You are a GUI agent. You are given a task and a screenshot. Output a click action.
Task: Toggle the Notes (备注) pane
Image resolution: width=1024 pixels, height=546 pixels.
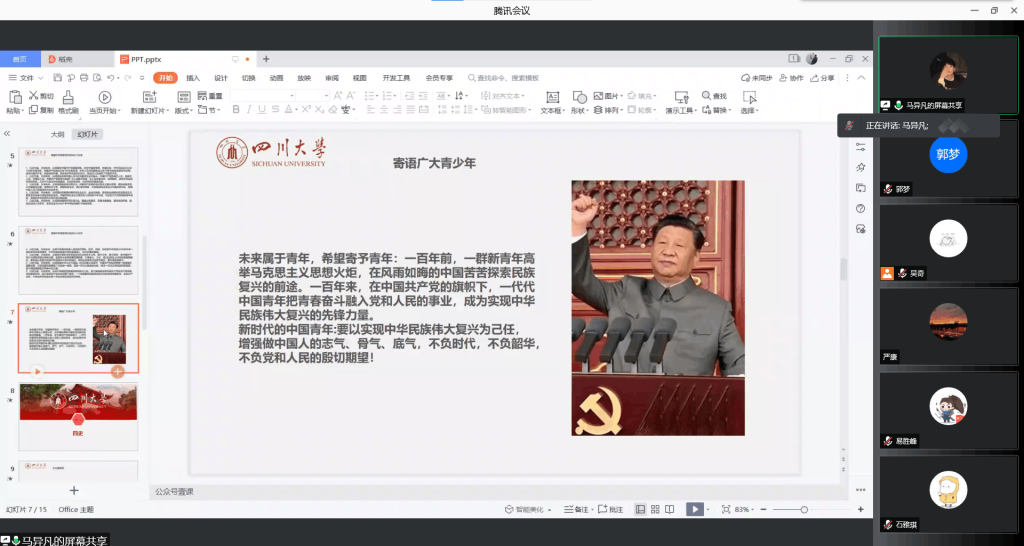[x=577, y=509]
